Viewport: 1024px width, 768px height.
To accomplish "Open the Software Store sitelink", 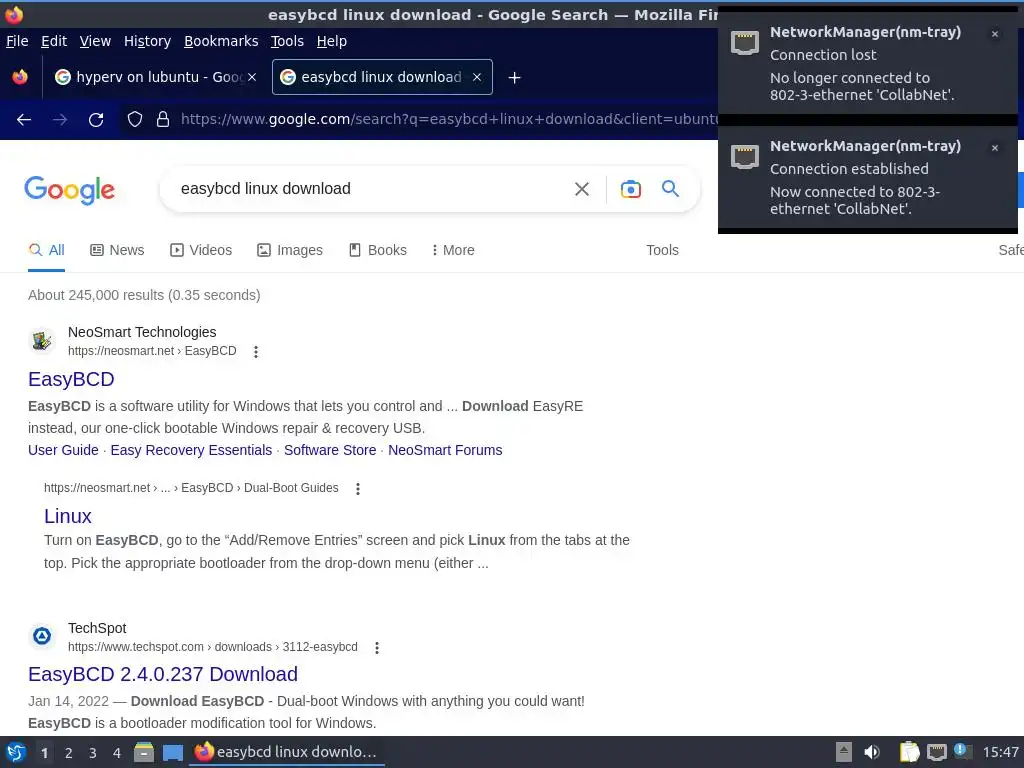I will [330, 451].
